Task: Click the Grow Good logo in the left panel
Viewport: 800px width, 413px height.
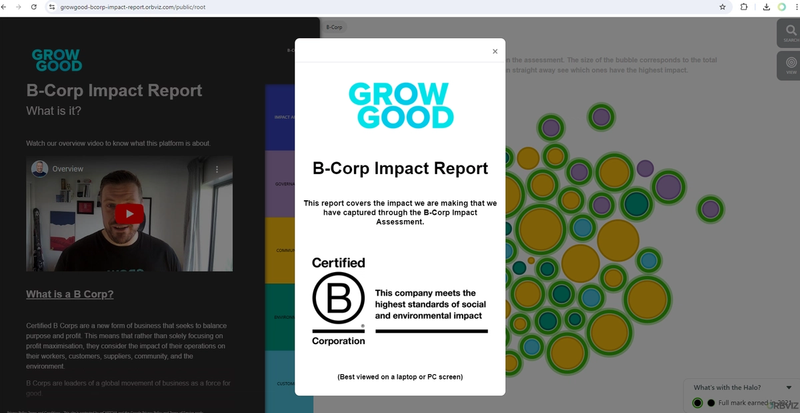Action: [x=57, y=60]
